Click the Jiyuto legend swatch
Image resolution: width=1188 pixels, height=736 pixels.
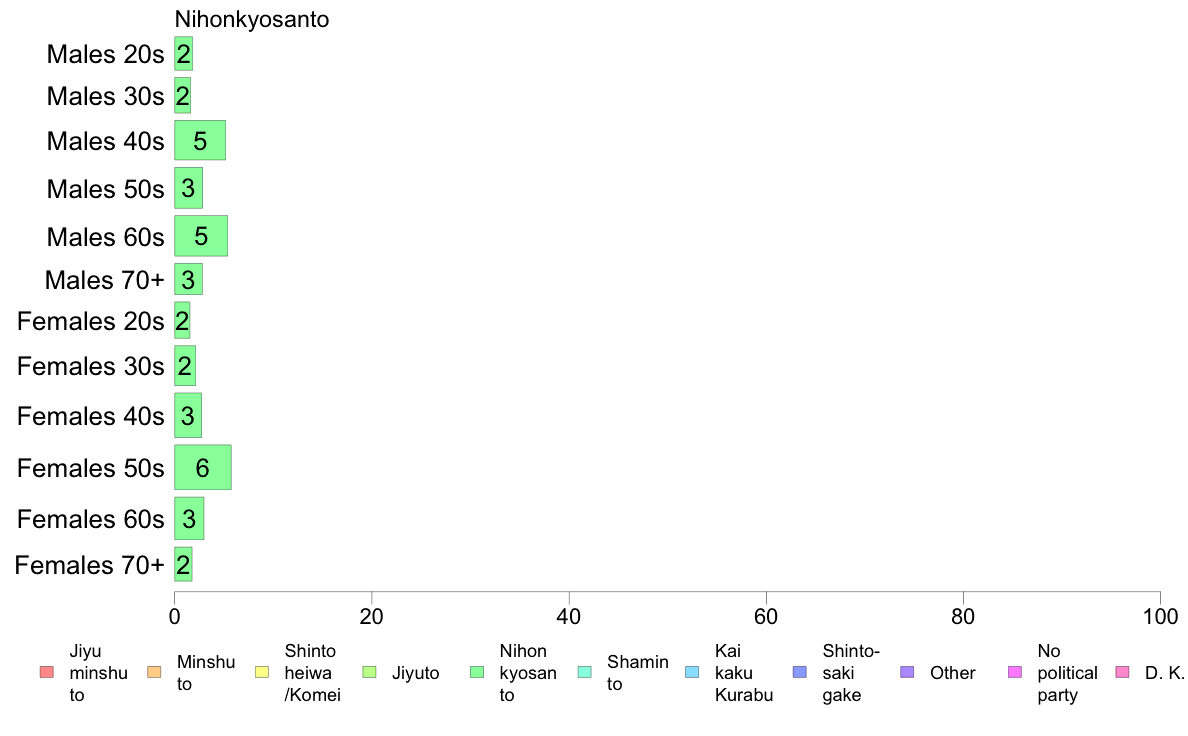coord(370,672)
